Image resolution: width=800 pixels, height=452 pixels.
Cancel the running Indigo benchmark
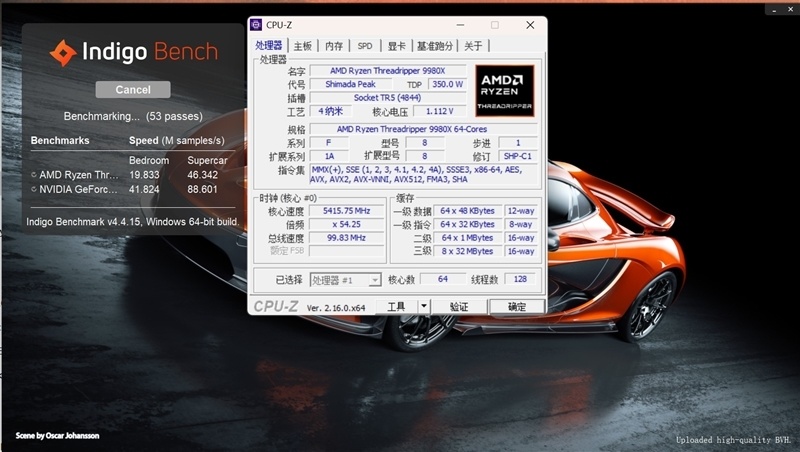tap(133, 90)
